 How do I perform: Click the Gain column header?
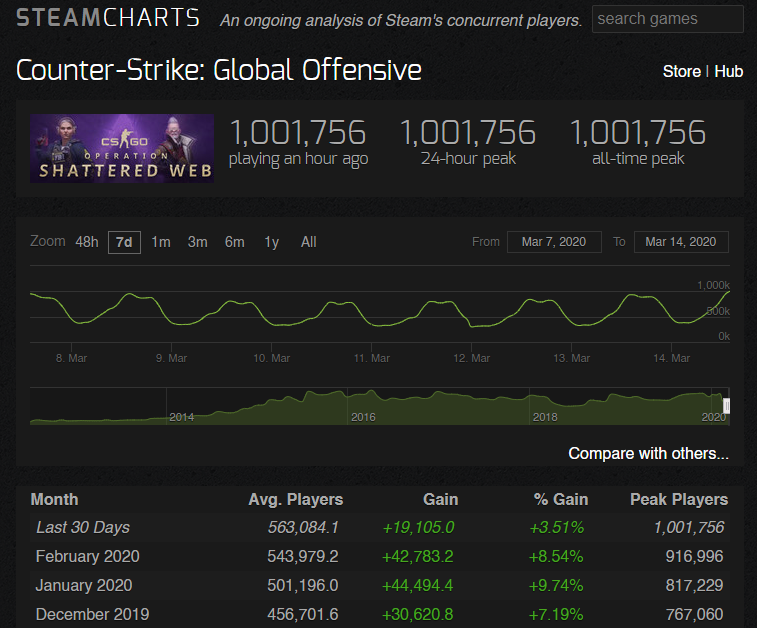point(441,500)
